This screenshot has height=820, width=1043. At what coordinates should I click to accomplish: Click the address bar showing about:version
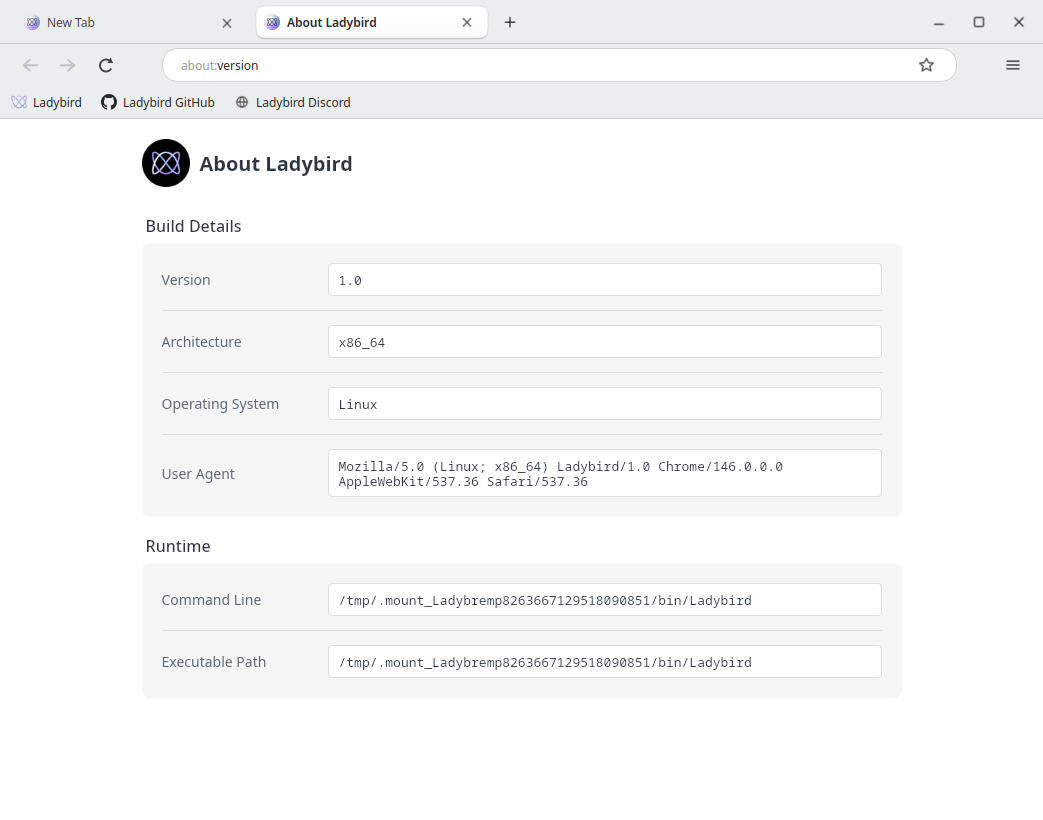point(559,65)
